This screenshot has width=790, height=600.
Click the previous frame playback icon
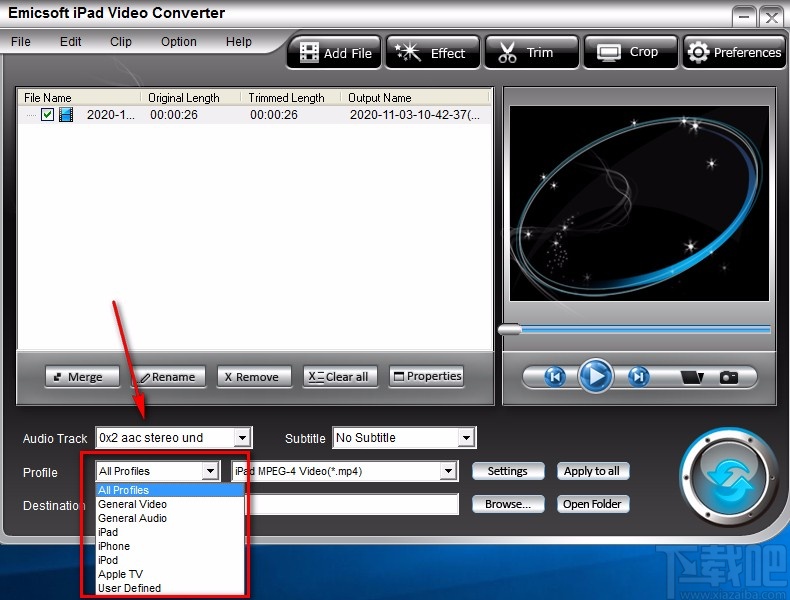coord(555,376)
